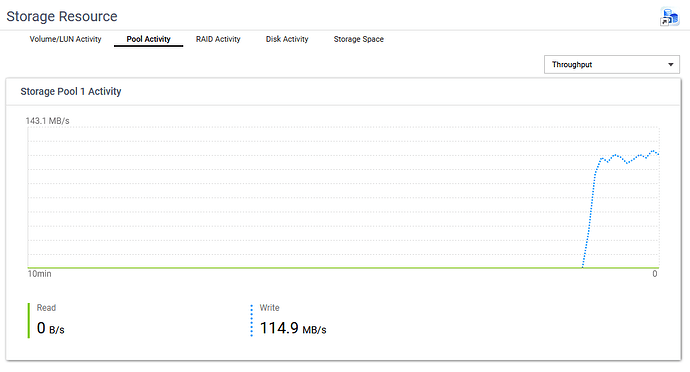Select the Read legend label

coord(46,308)
